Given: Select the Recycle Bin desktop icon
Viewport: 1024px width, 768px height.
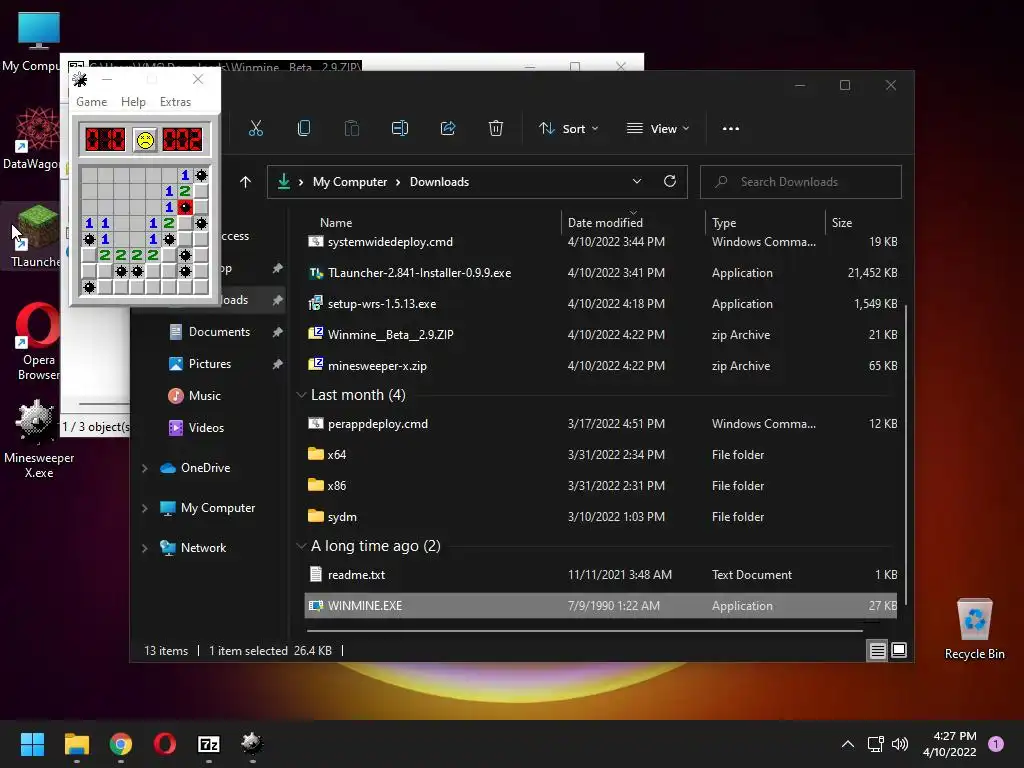Looking at the screenshot, I should (974, 629).
